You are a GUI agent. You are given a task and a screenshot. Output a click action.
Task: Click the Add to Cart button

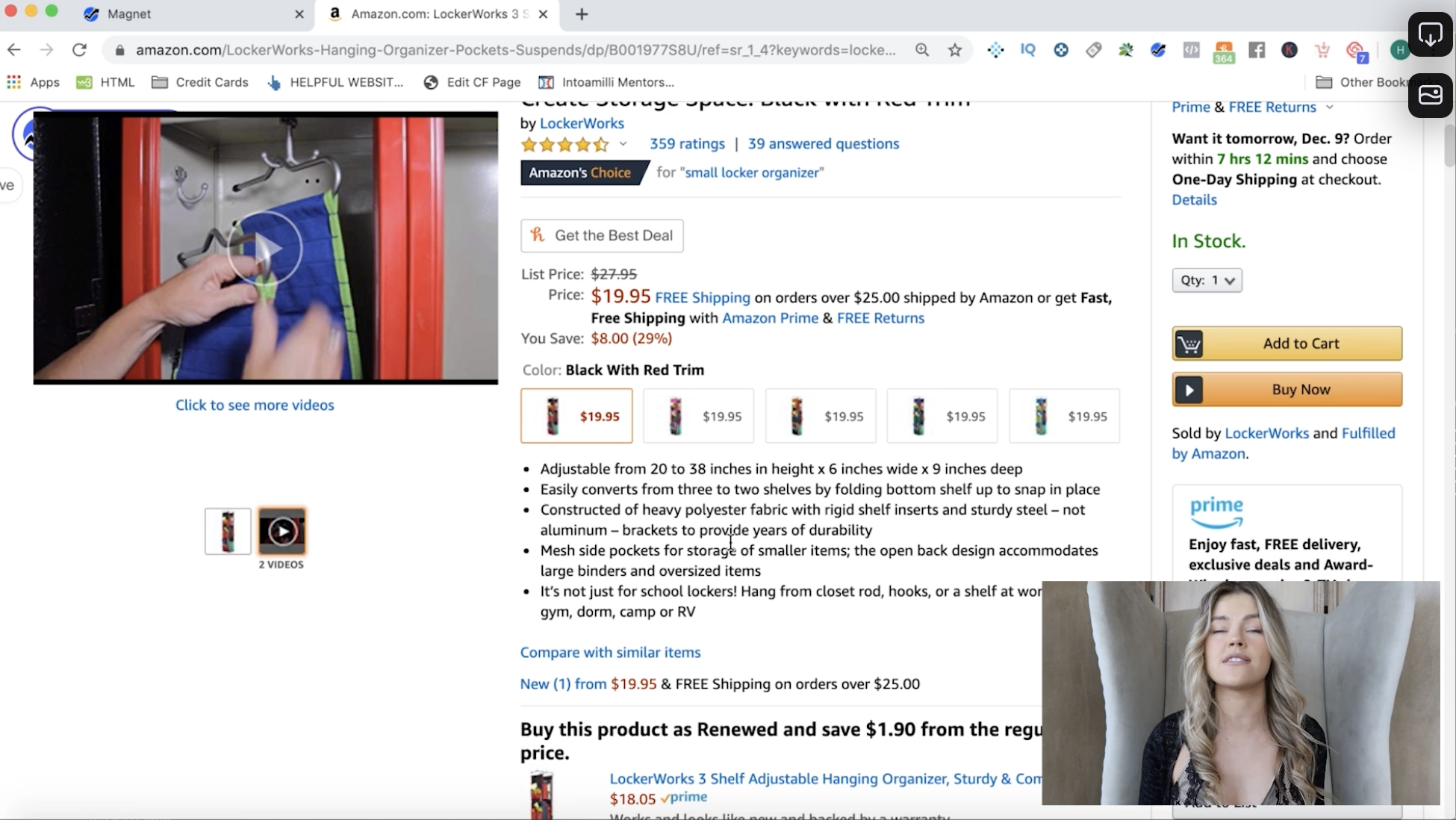tap(1287, 344)
